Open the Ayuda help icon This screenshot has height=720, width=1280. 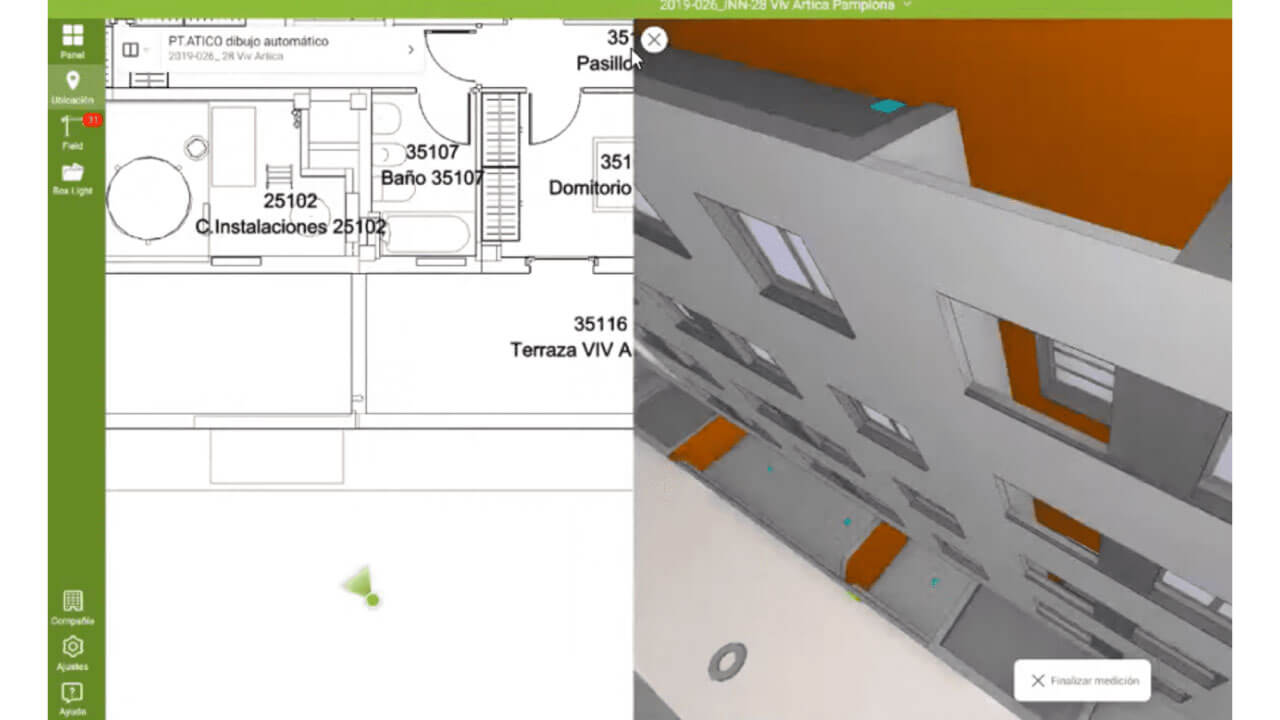click(x=73, y=698)
